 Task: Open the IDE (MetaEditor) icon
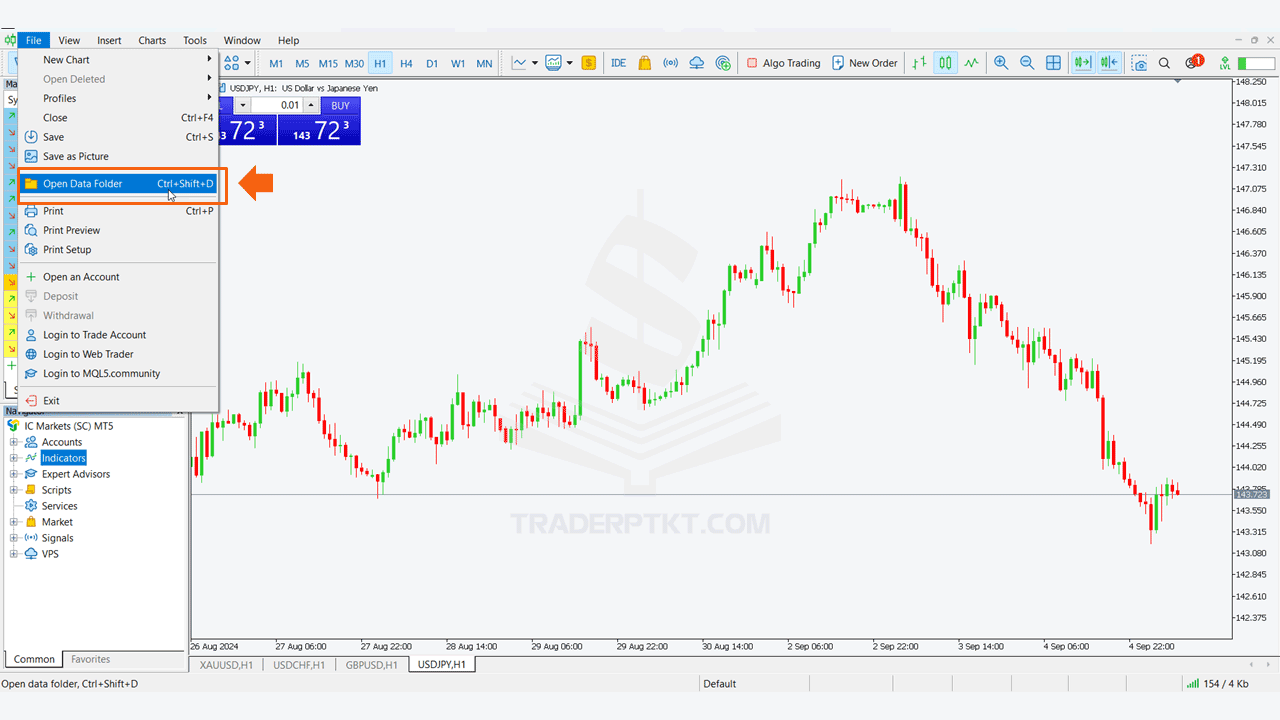[x=619, y=63]
